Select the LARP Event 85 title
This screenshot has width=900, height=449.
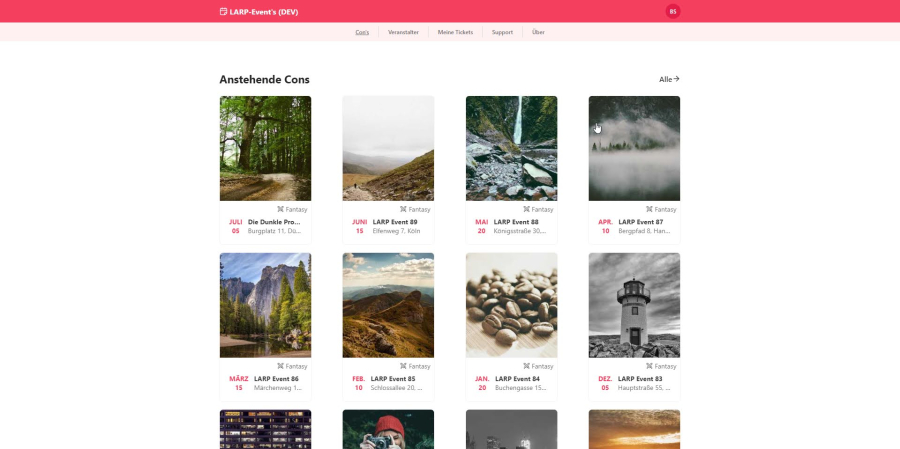[x=393, y=379]
